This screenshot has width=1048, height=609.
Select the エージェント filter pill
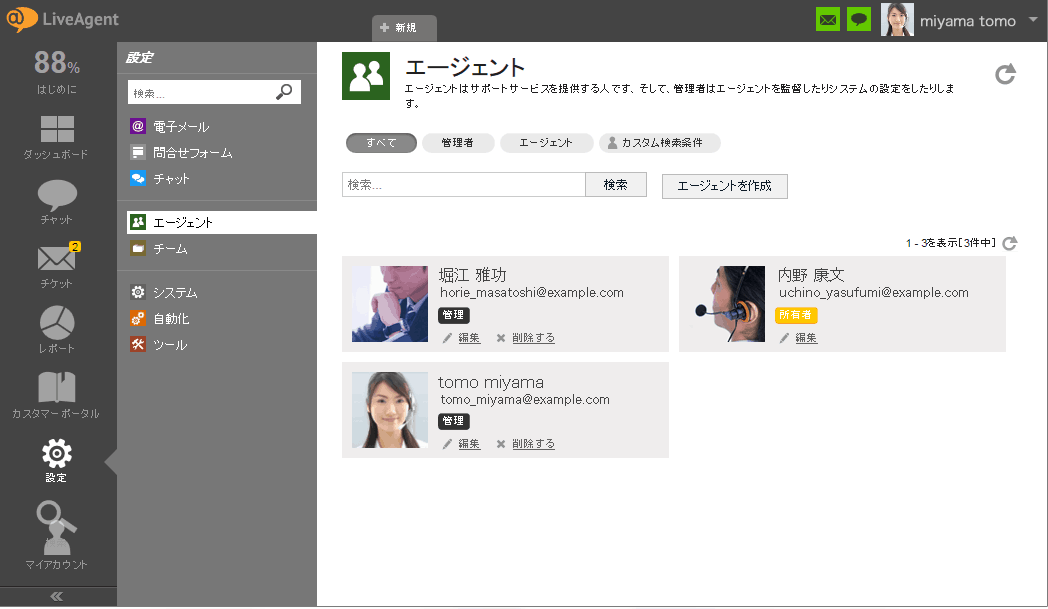546,143
